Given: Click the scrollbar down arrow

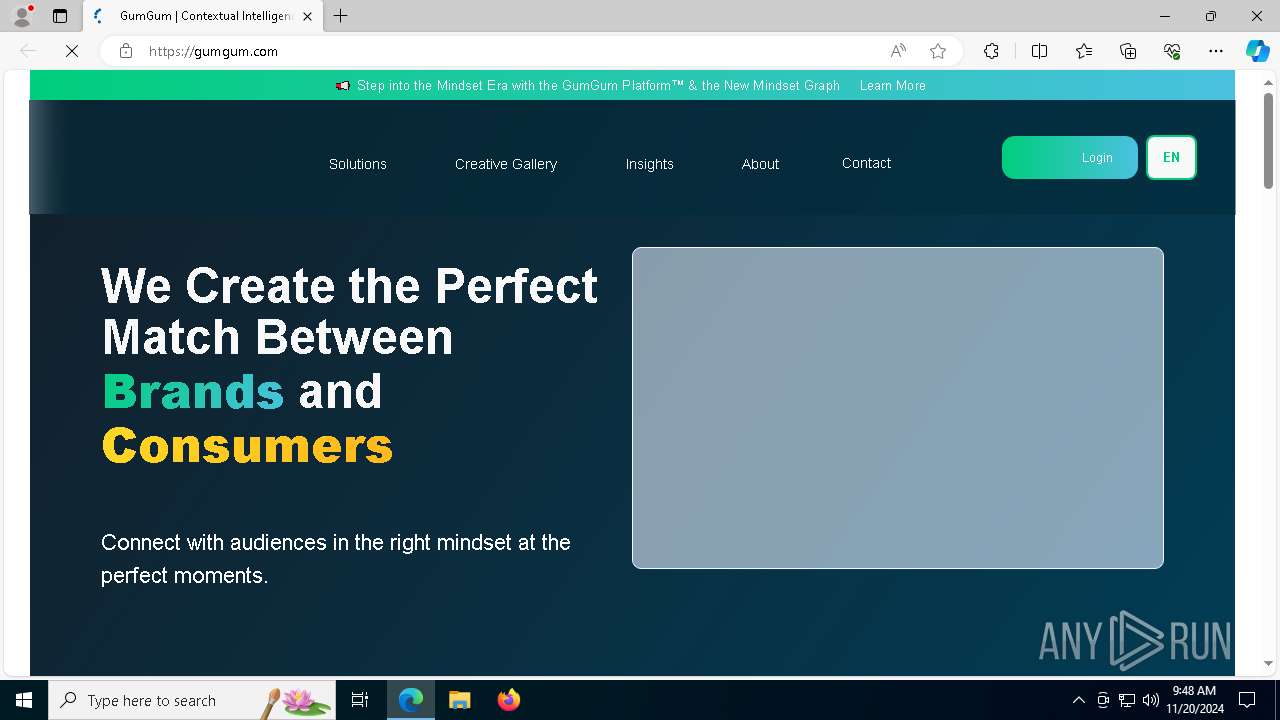Looking at the screenshot, I should (x=1268, y=663).
